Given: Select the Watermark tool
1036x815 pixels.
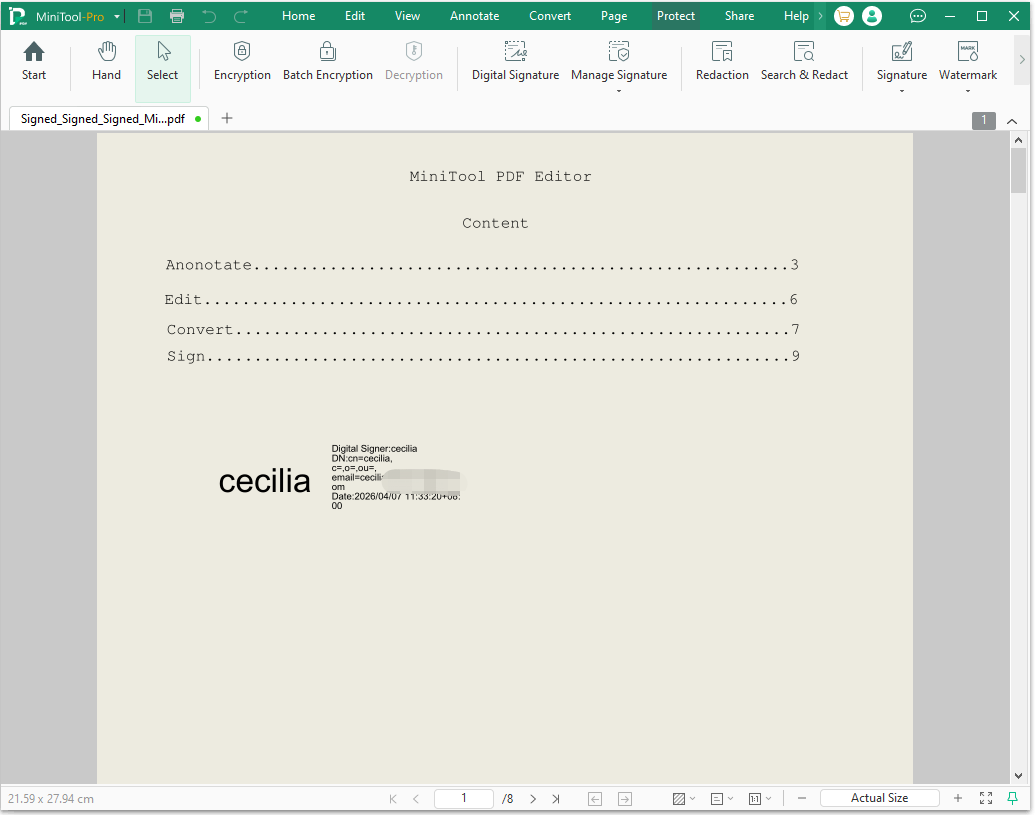Looking at the screenshot, I should [x=967, y=60].
